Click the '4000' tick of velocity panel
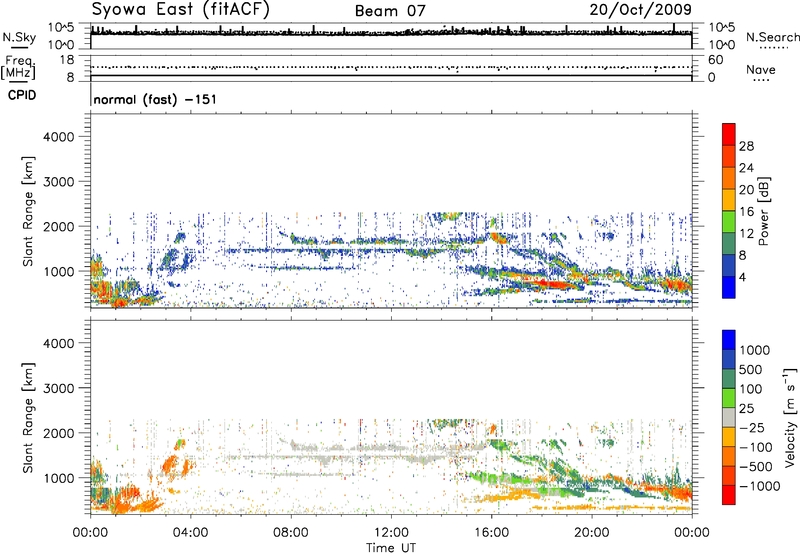The image size is (800, 554). pyautogui.click(x=59, y=343)
